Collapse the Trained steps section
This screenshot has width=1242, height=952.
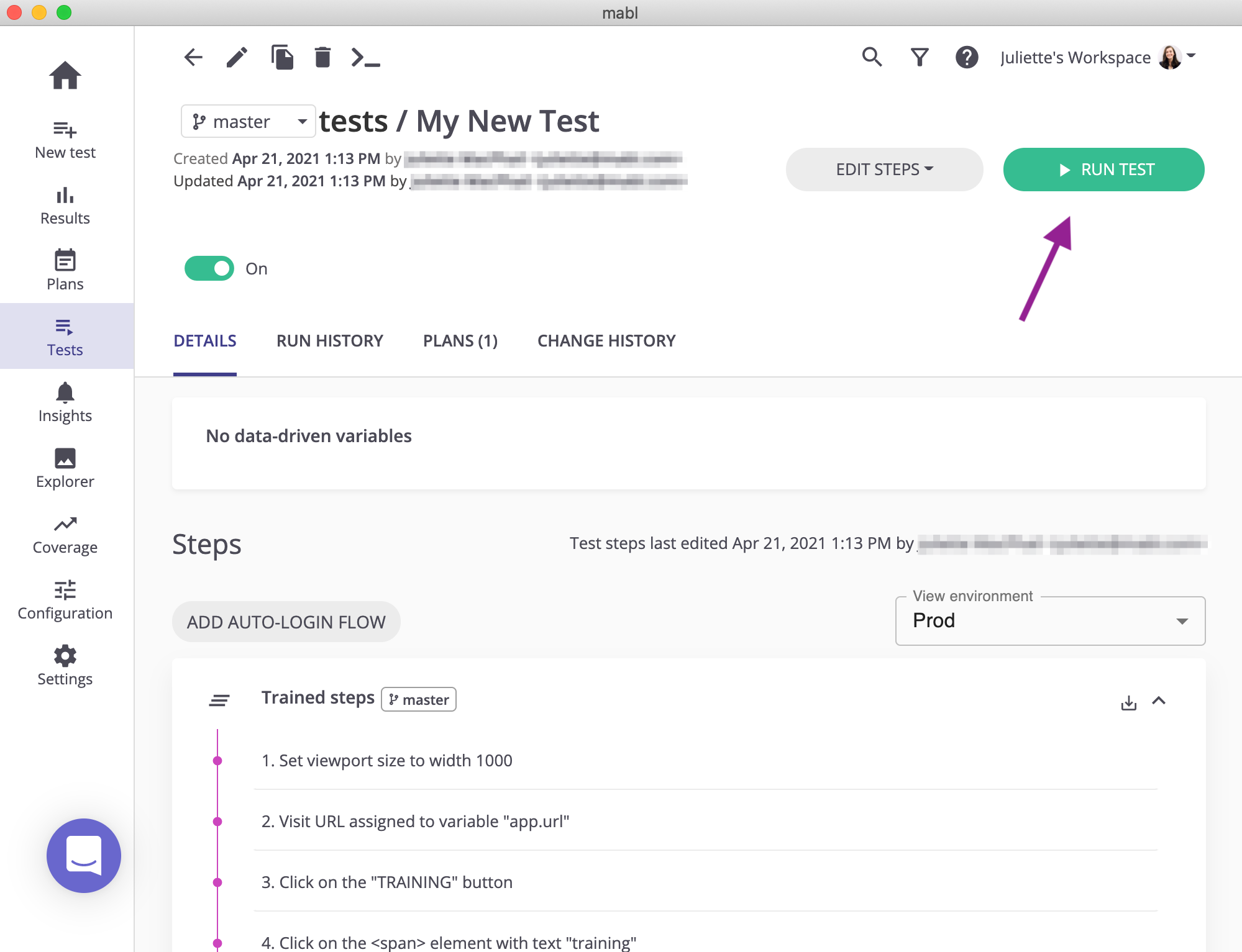point(1159,701)
